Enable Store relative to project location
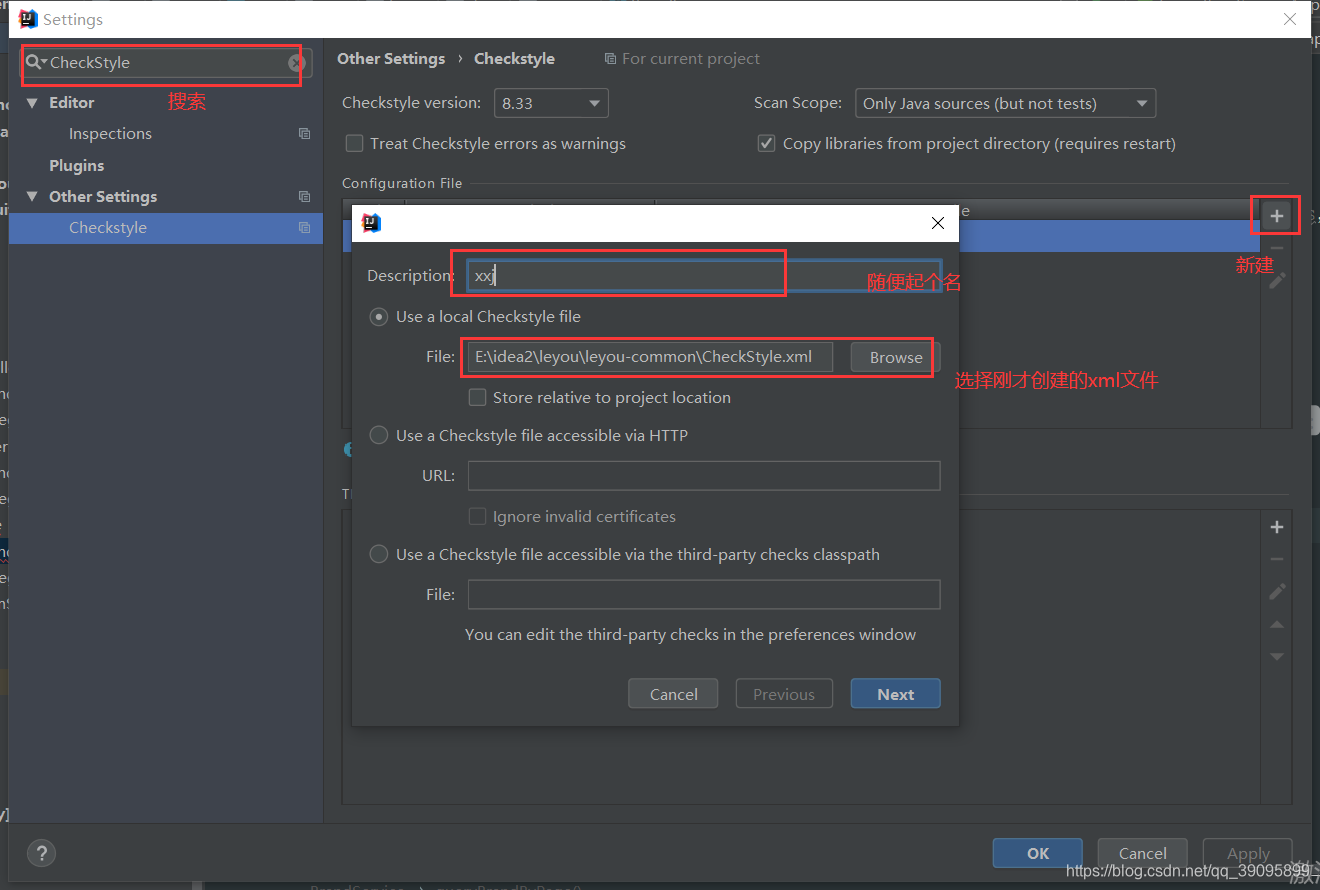This screenshot has width=1320, height=890. [478, 397]
